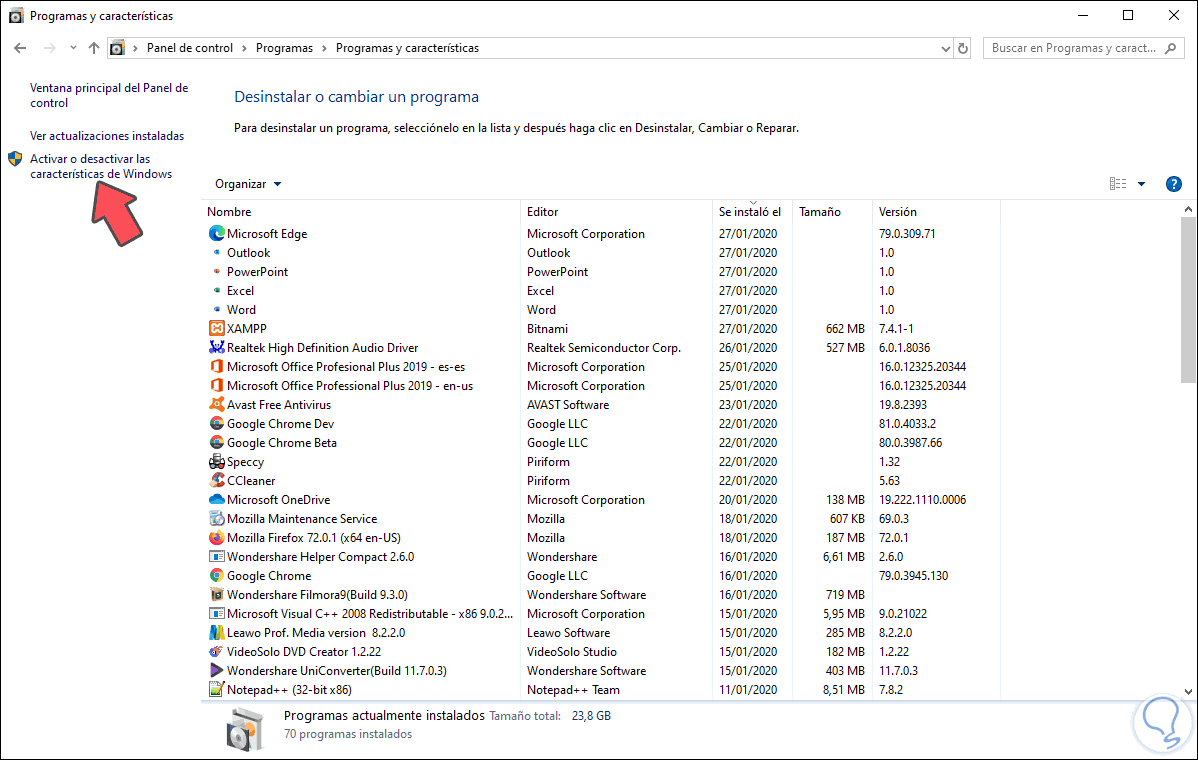Sort by Se instaló el column header

click(x=752, y=212)
